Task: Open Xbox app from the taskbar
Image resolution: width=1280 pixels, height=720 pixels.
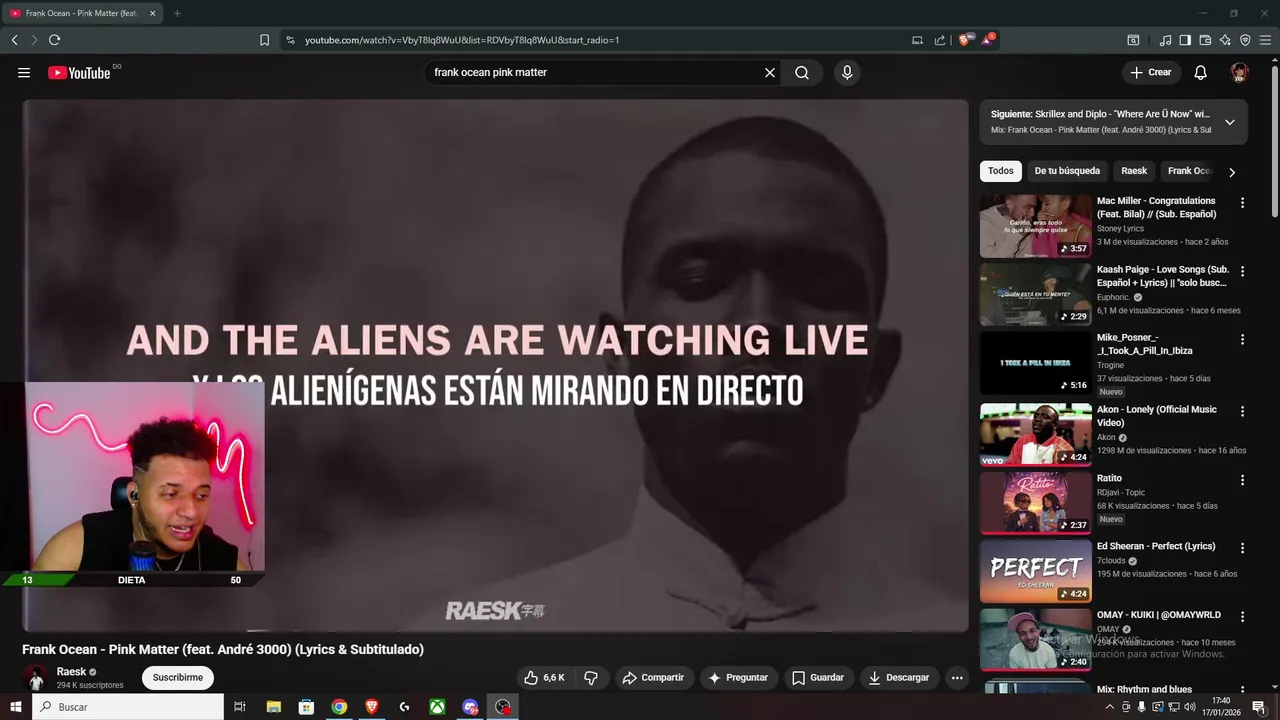Action: (437, 707)
